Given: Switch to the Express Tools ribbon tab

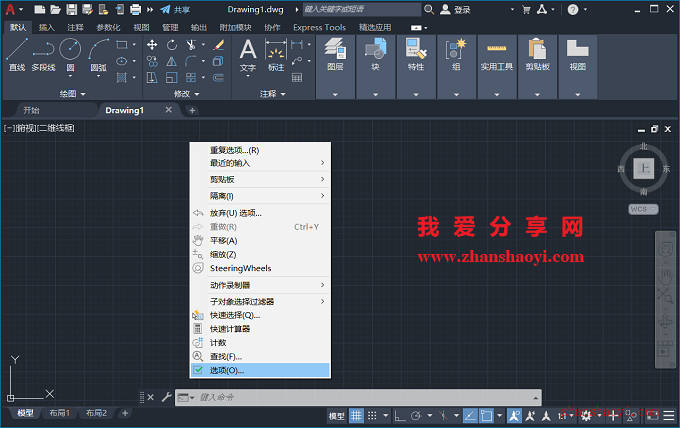Looking at the screenshot, I should (x=319, y=27).
